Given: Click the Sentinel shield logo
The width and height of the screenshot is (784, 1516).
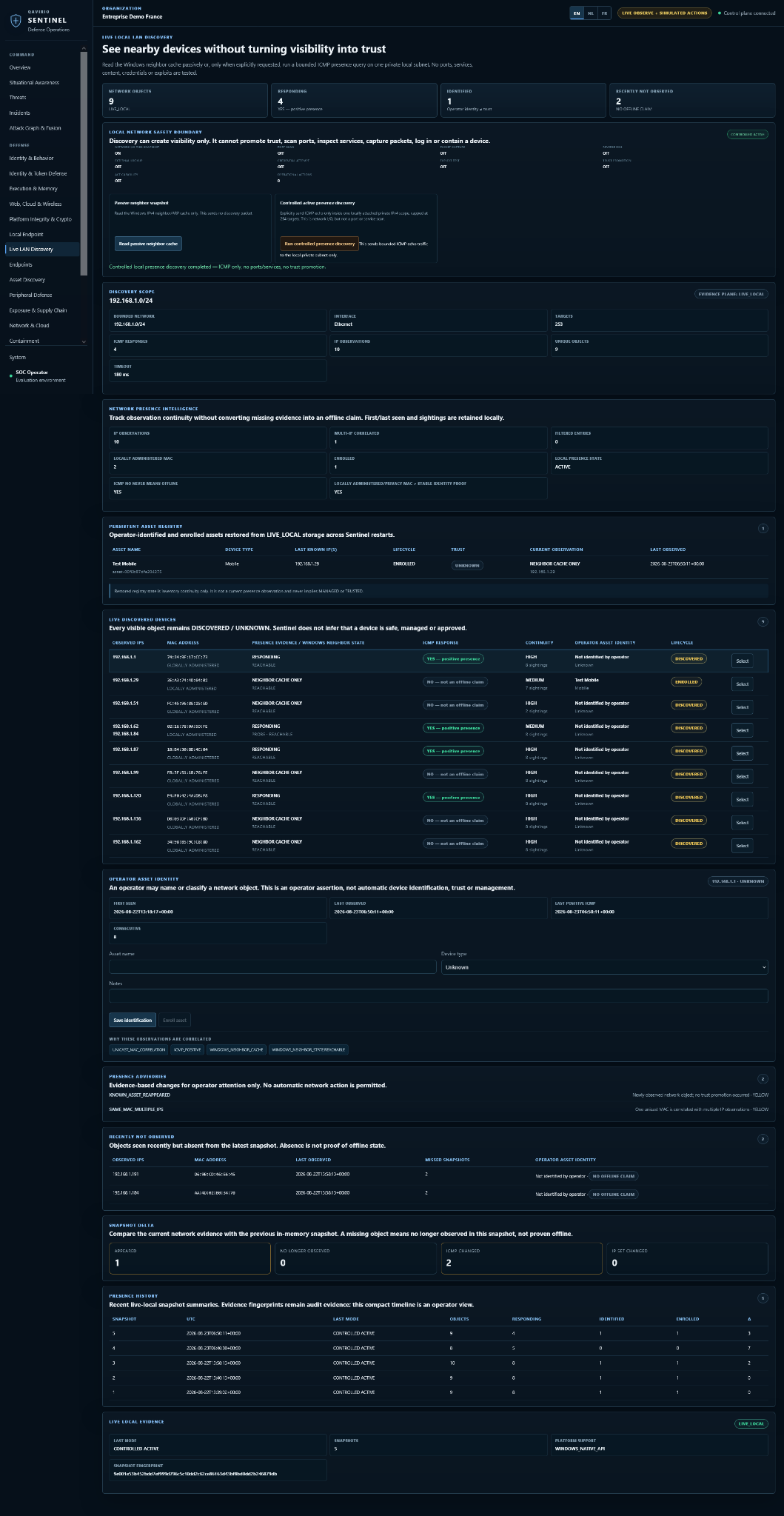Looking at the screenshot, I should pos(16,20).
